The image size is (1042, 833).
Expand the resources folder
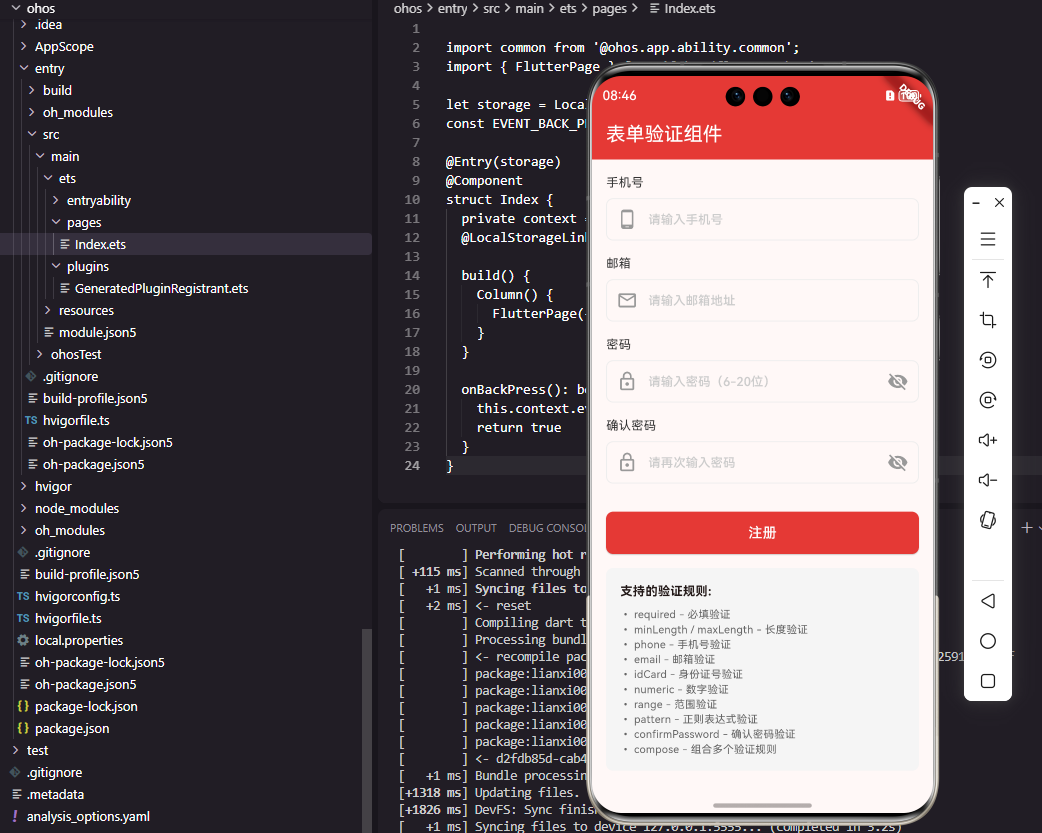click(x=48, y=310)
